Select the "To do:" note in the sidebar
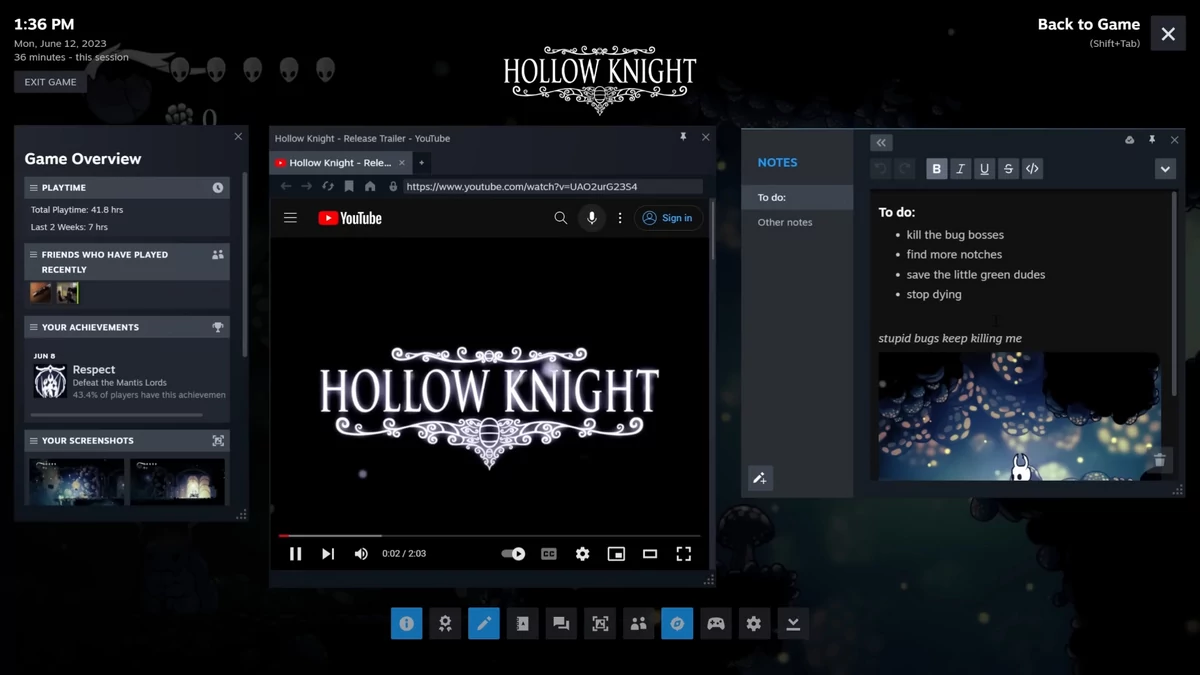 [797, 197]
